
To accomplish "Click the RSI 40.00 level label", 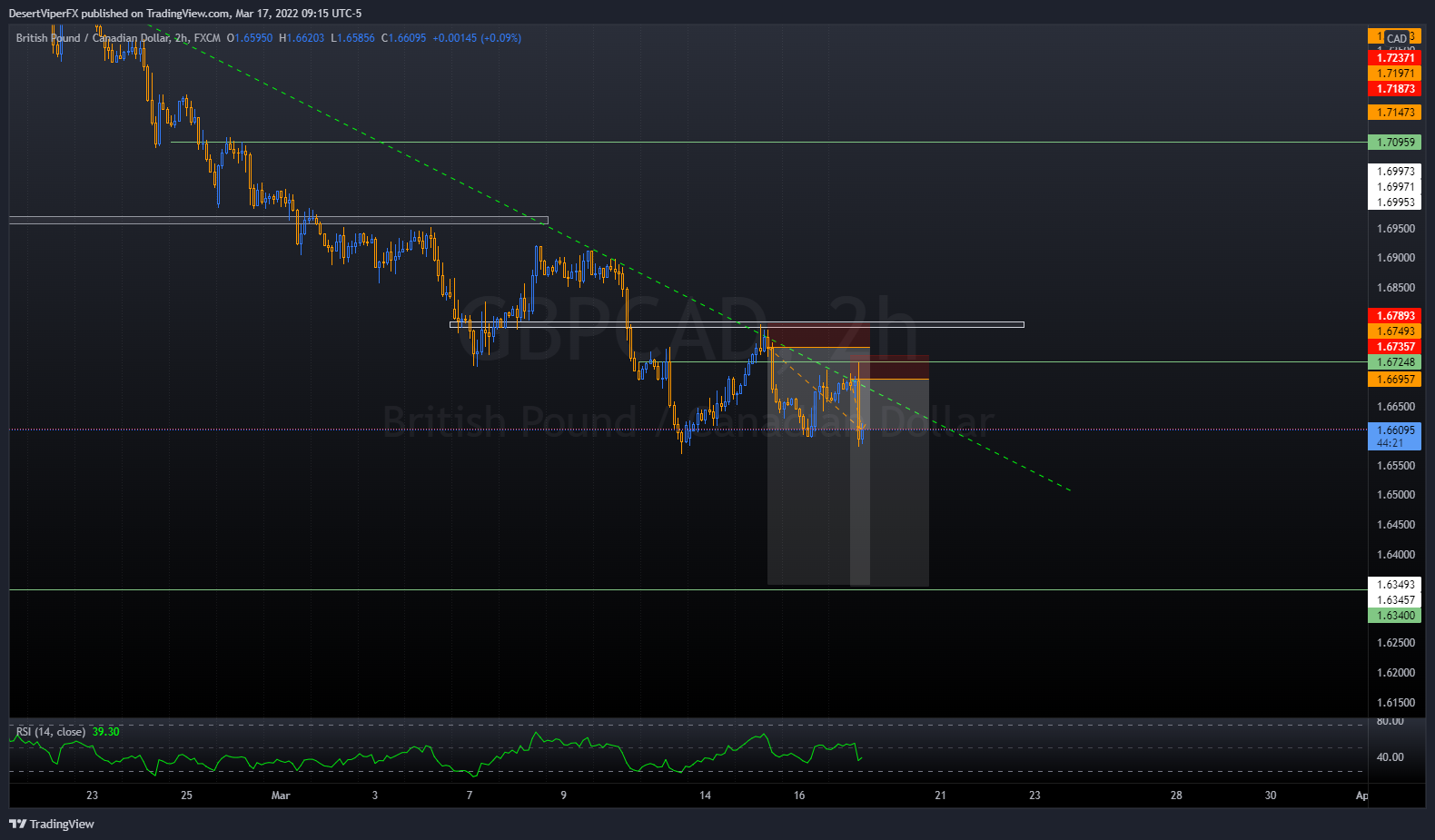I will click(x=1390, y=757).
